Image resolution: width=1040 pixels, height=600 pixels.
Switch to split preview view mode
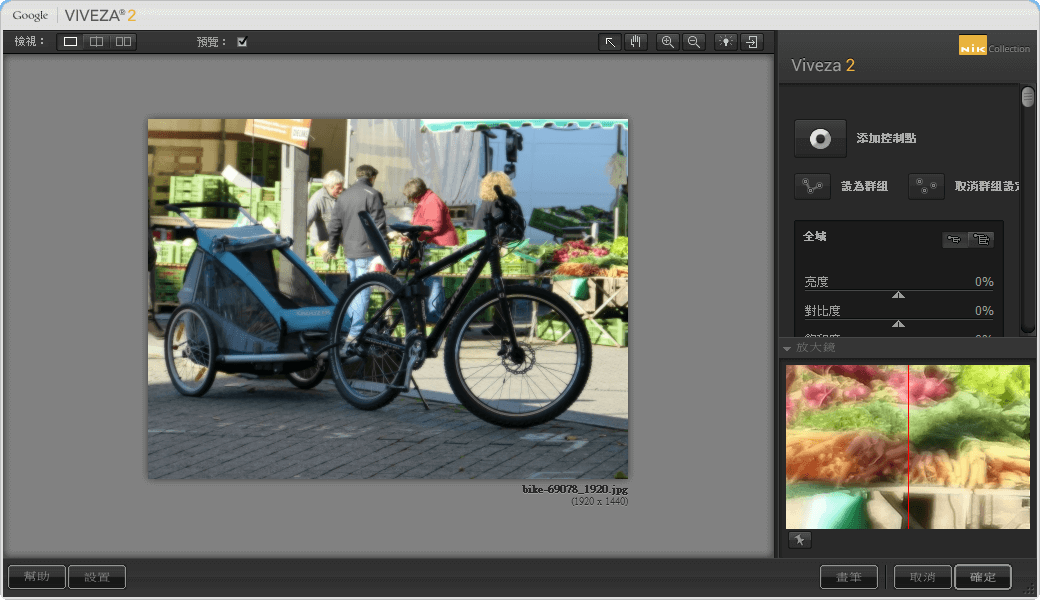pos(96,42)
